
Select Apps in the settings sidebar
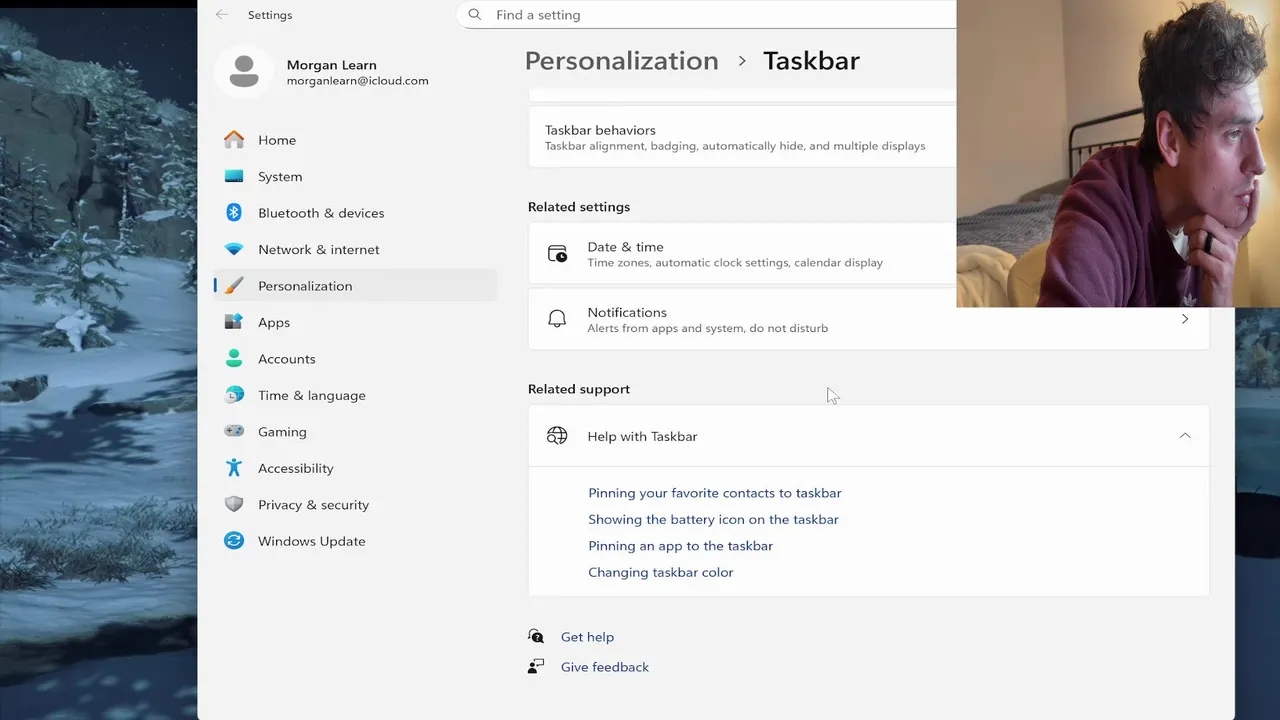click(274, 323)
